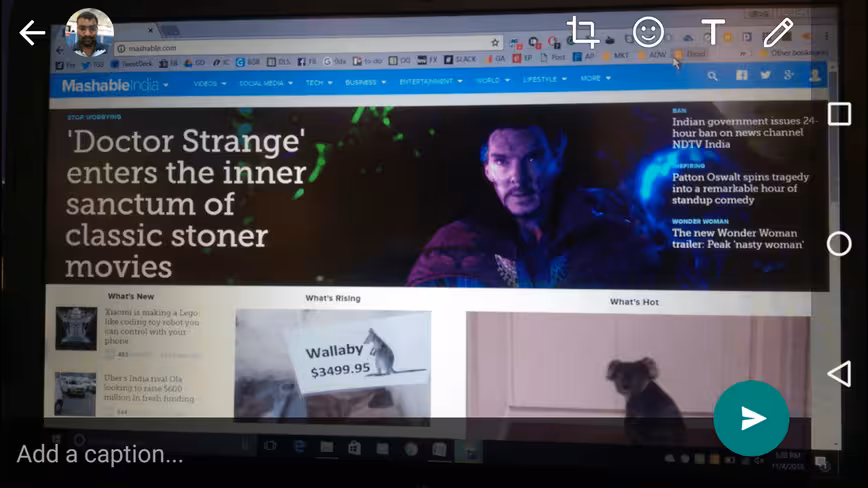Expand WORLD menu in photographed page
The image size is (868, 488).
[492, 80]
